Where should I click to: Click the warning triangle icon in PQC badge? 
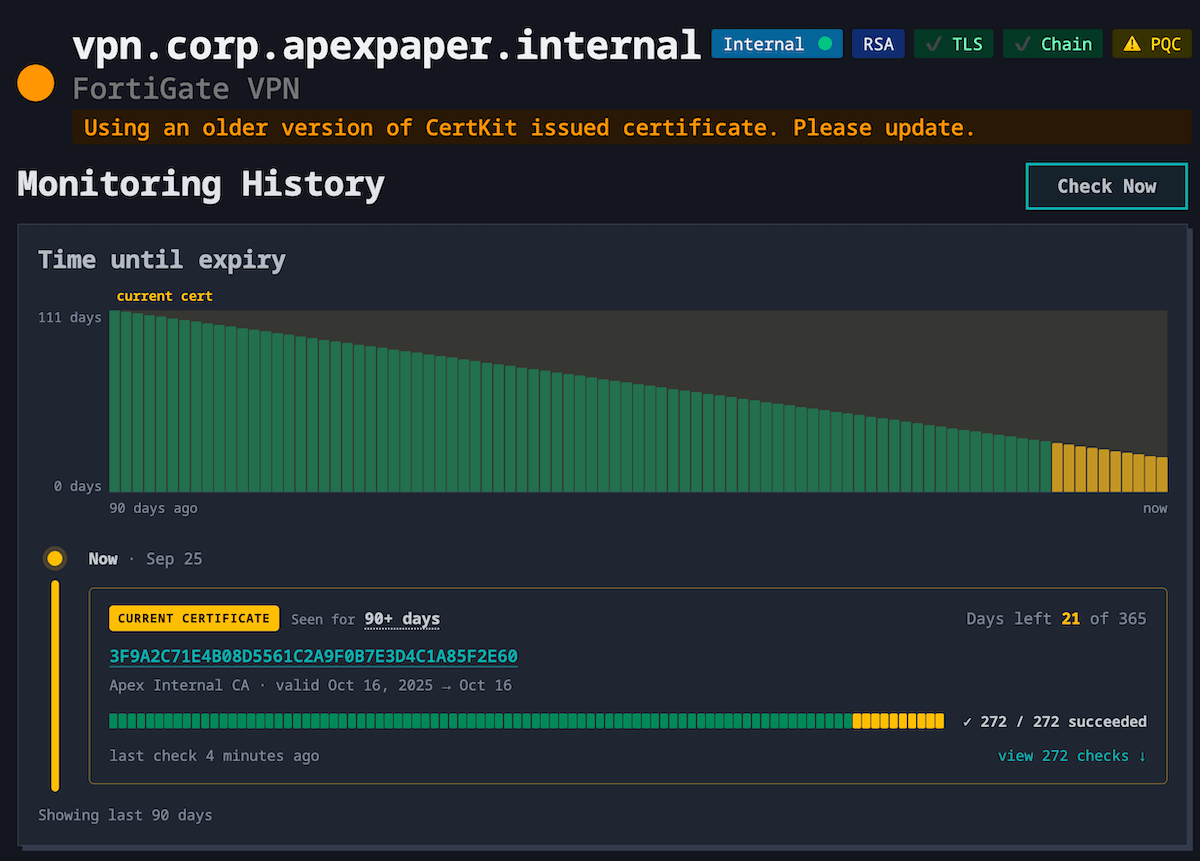click(x=1131, y=44)
